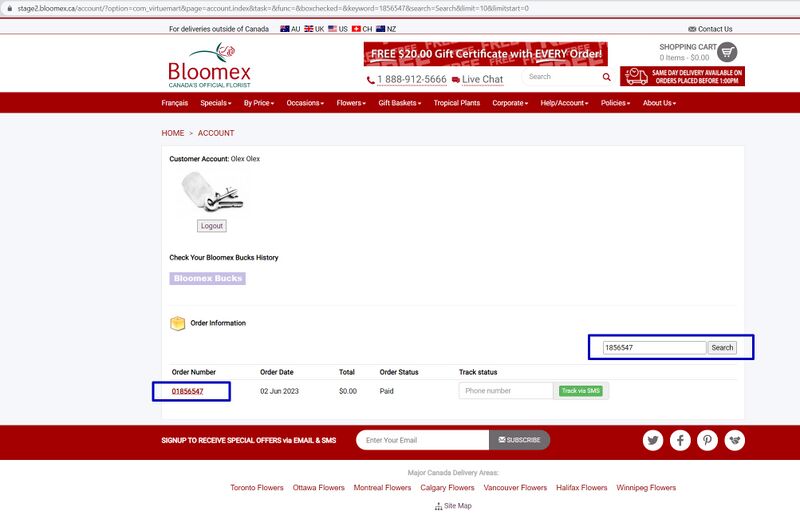Screen dimensions: 800x515
Task: Click the browser address bar URL
Action: (x=273, y=8)
